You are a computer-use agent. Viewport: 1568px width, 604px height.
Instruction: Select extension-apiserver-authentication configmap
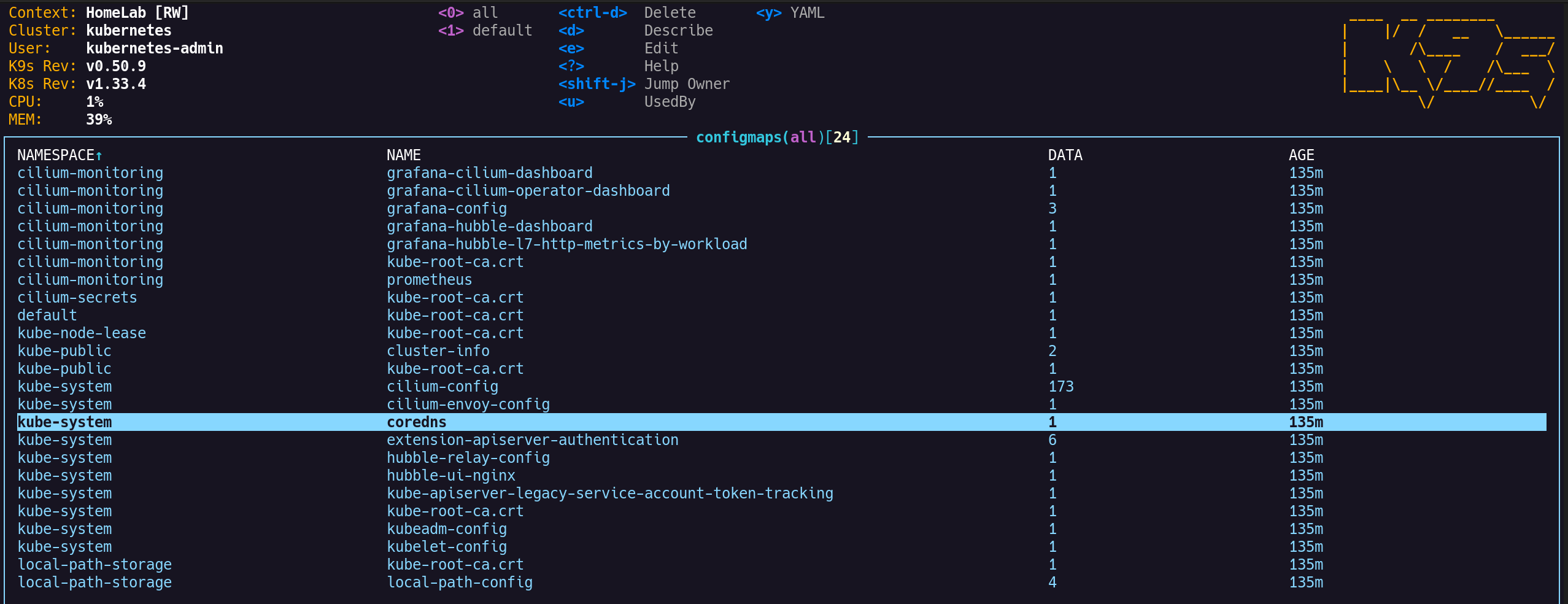point(781,440)
